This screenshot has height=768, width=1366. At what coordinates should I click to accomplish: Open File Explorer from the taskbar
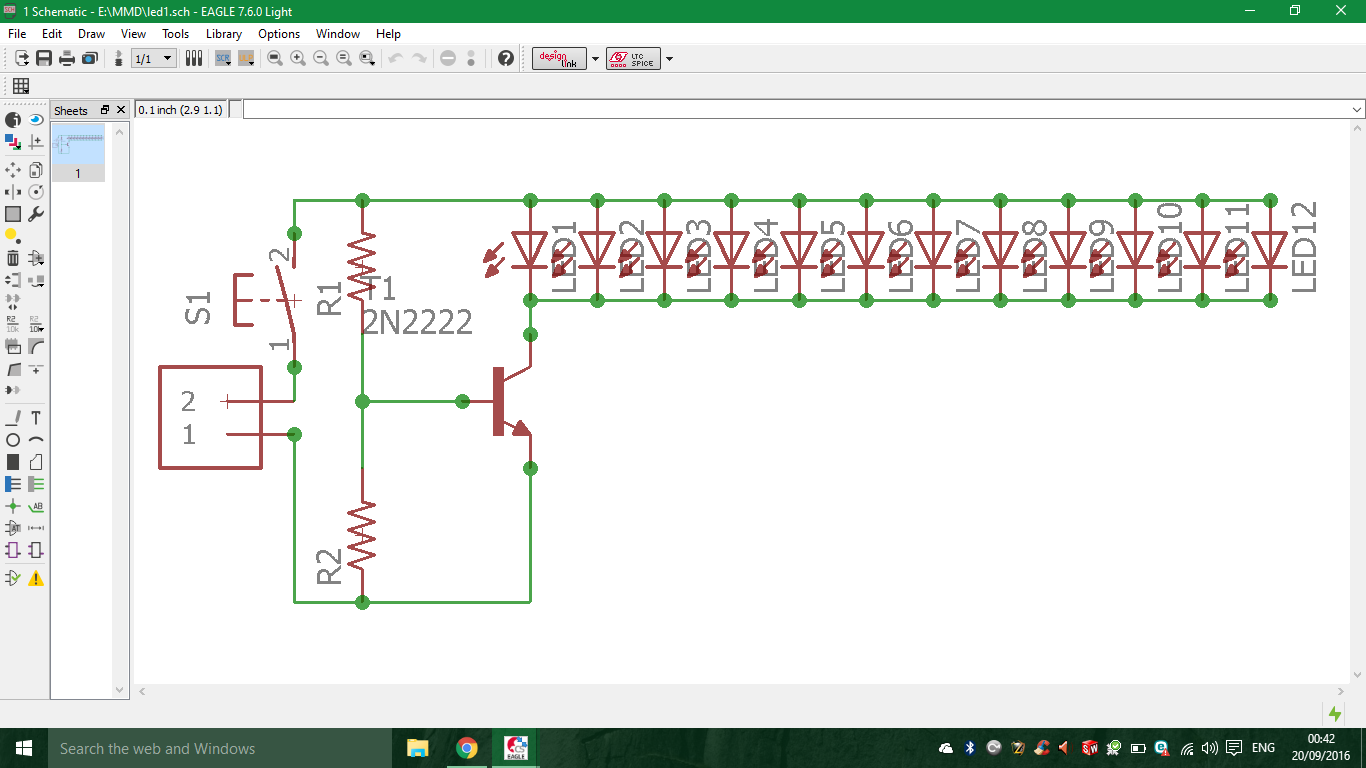[418, 748]
